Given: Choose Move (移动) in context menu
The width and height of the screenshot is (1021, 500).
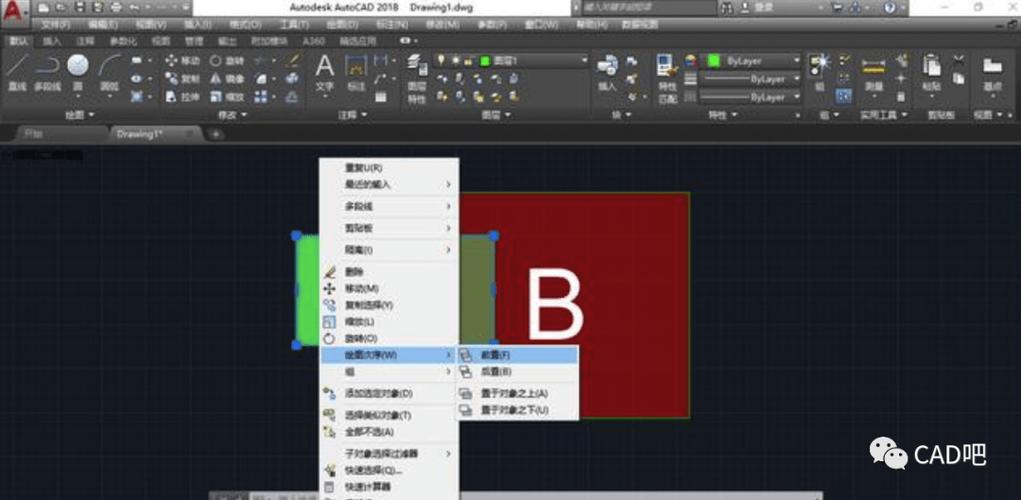Looking at the screenshot, I should coord(389,288).
